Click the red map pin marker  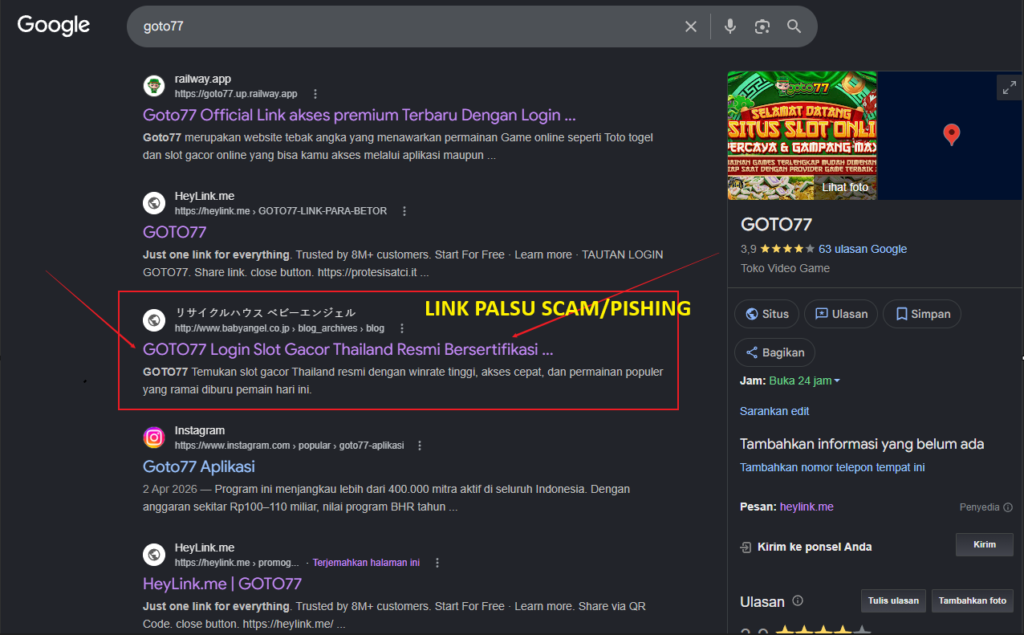coord(952,134)
